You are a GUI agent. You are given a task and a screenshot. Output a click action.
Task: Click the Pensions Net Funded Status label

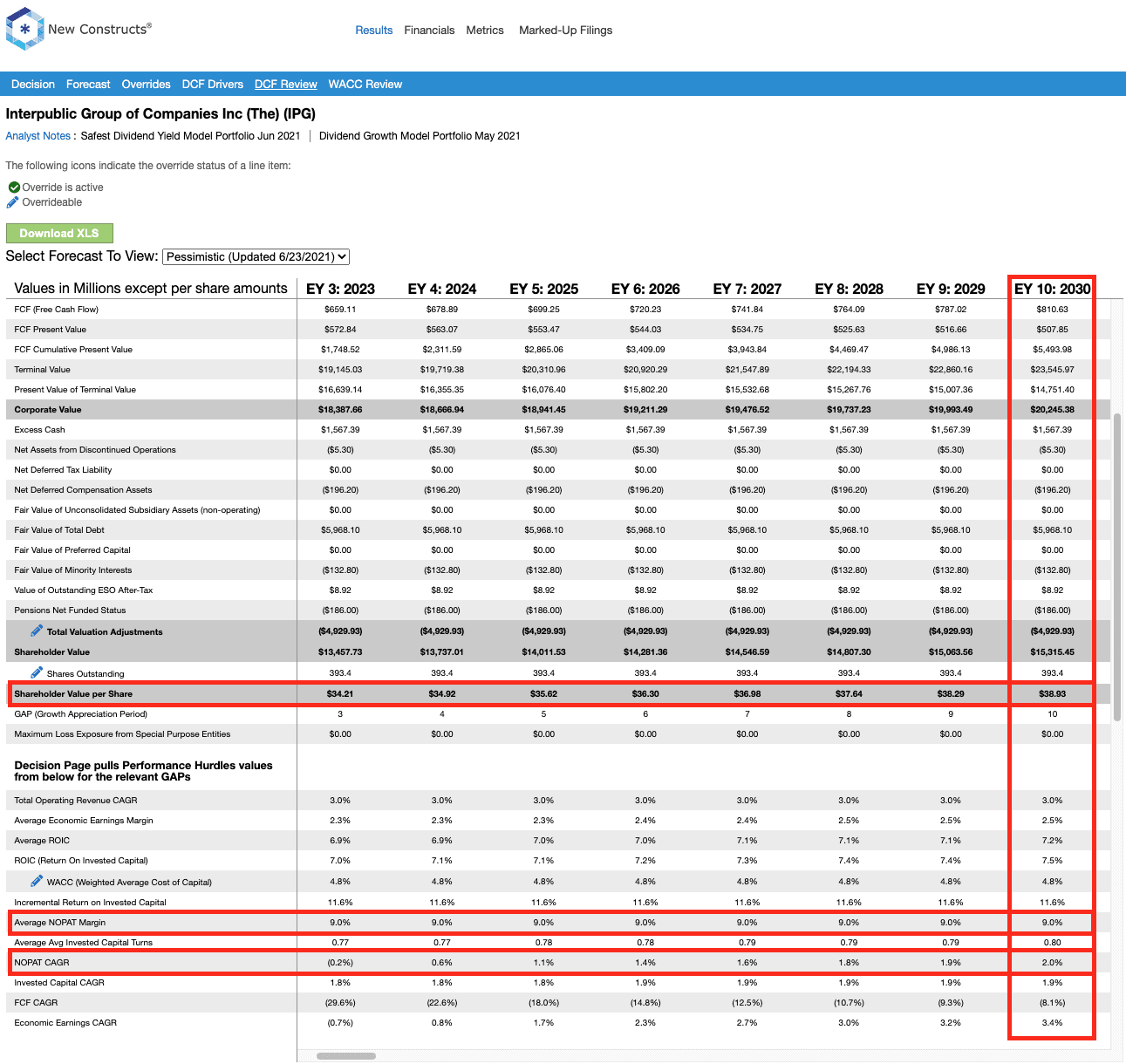70,610
